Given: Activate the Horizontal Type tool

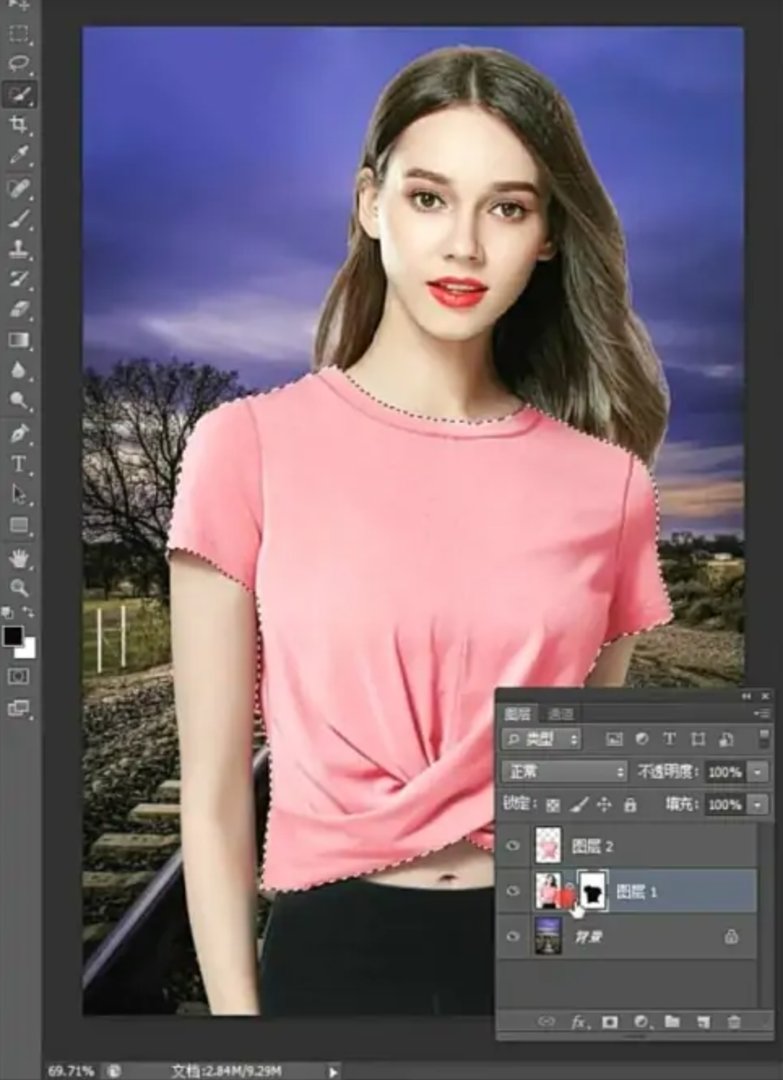Looking at the screenshot, I should [x=18, y=464].
